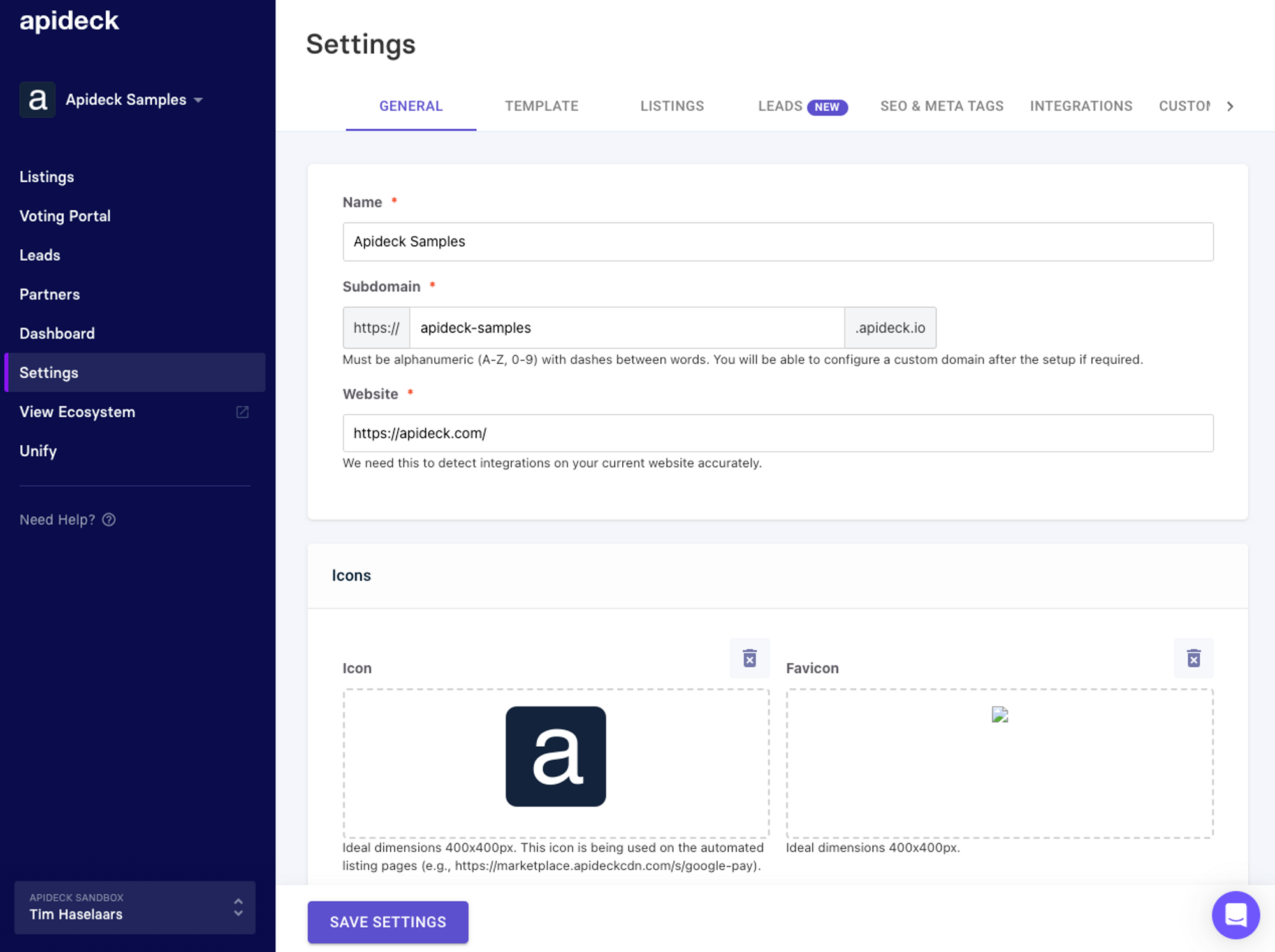Select Settings in the sidebar

pos(135,373)
